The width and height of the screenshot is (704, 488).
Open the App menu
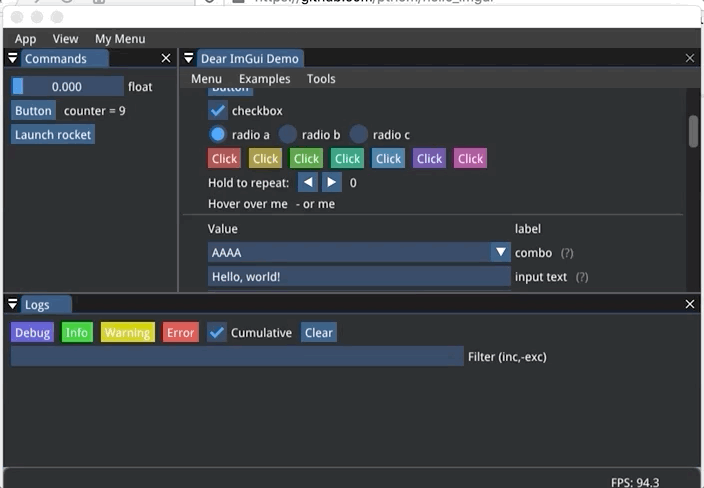coord(25,39)
